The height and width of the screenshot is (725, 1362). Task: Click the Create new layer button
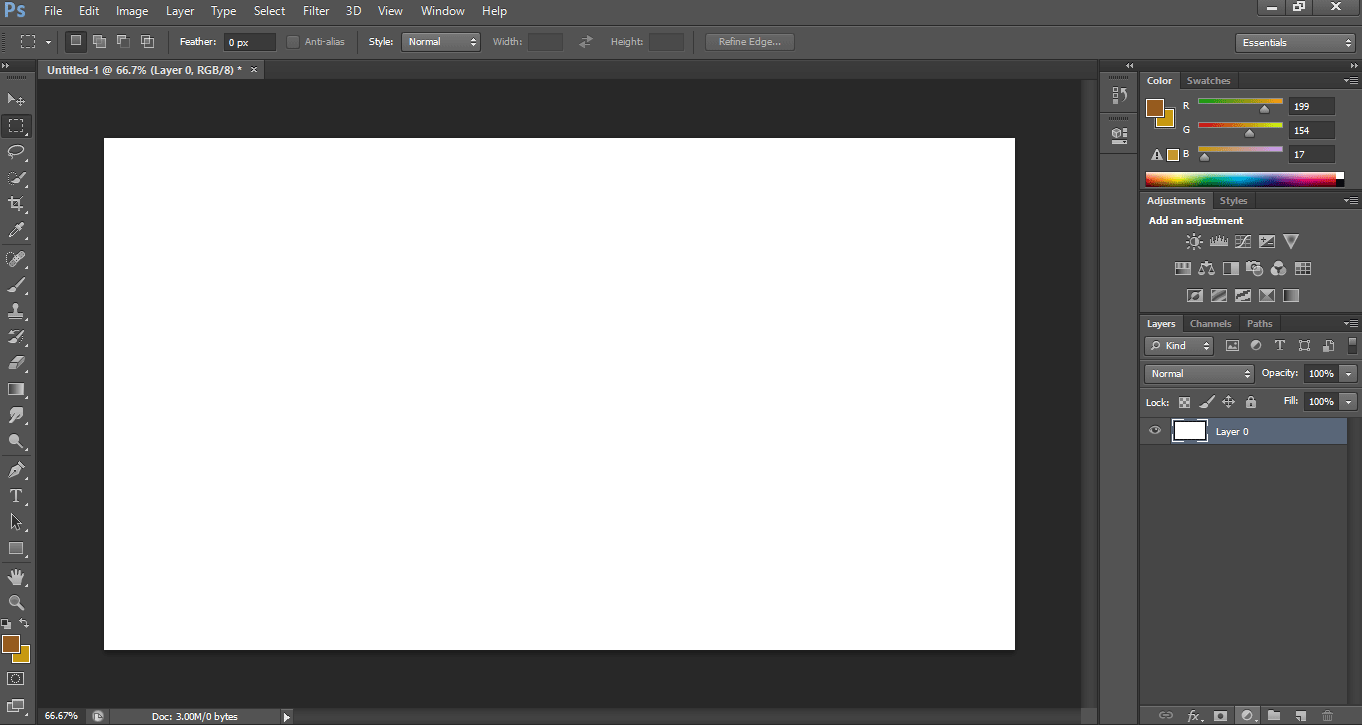(x=1300, y=716)
